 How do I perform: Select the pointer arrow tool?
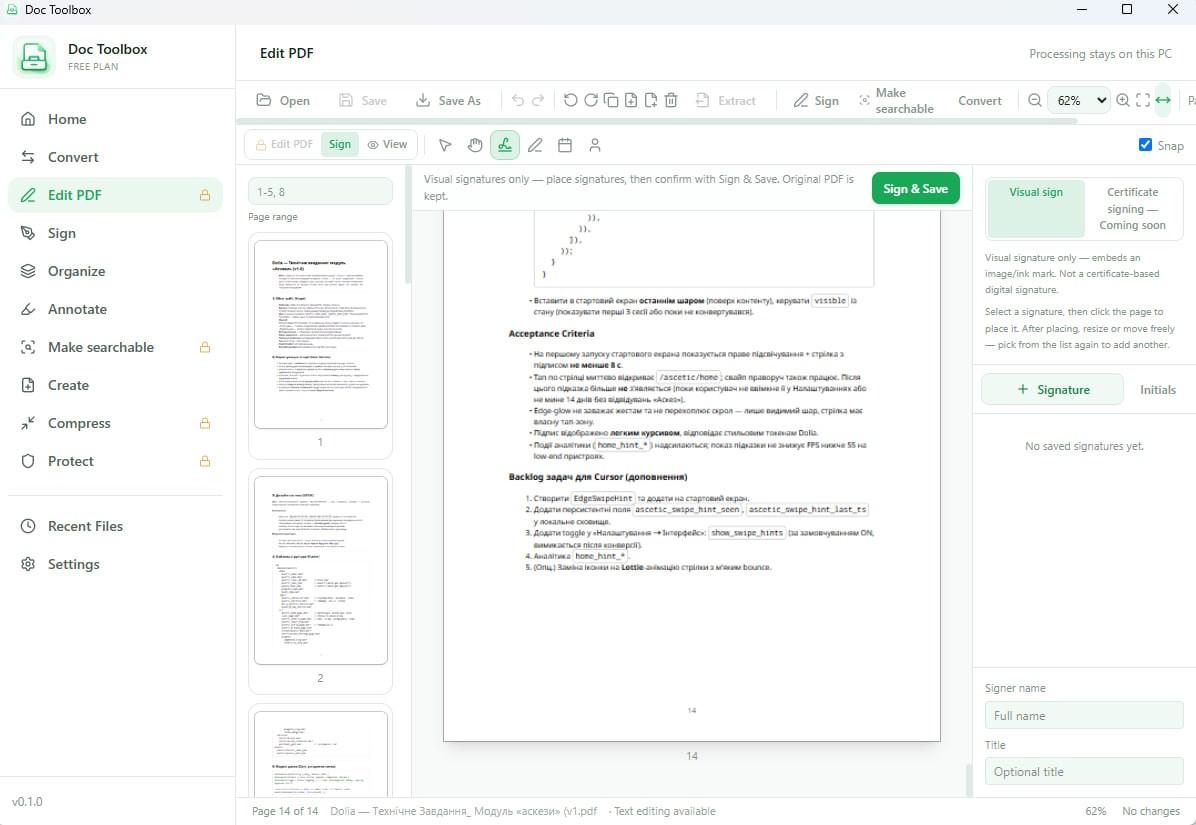445,145
